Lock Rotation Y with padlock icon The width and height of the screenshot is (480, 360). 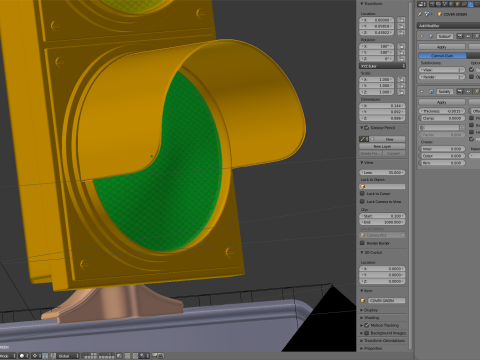(x=401, y=52)
